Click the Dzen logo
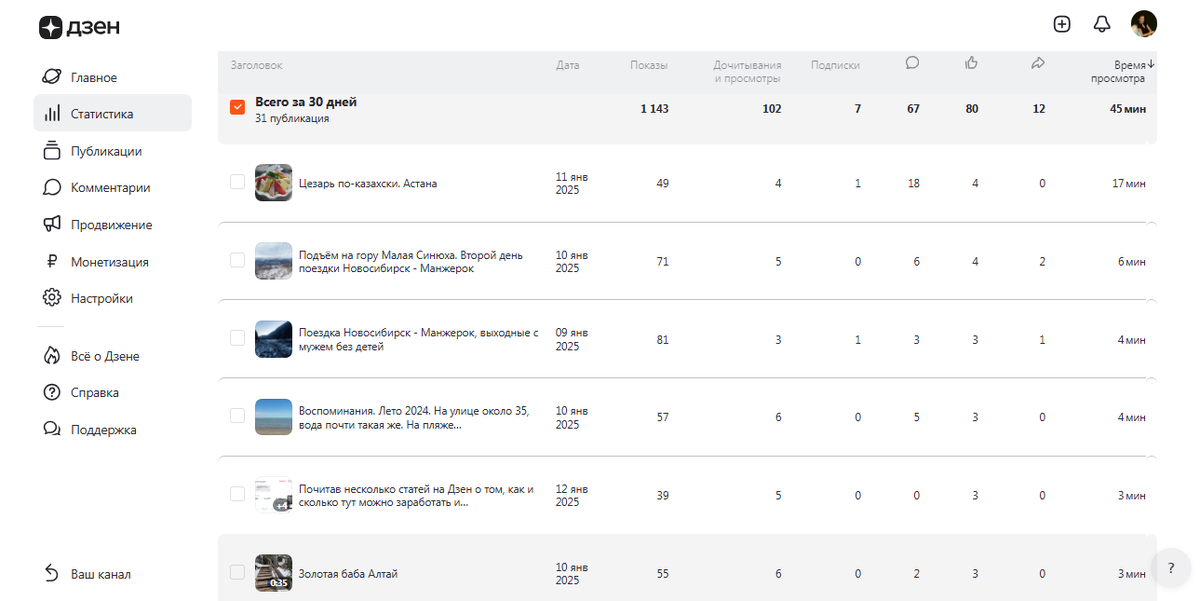 tap(79, 28)
